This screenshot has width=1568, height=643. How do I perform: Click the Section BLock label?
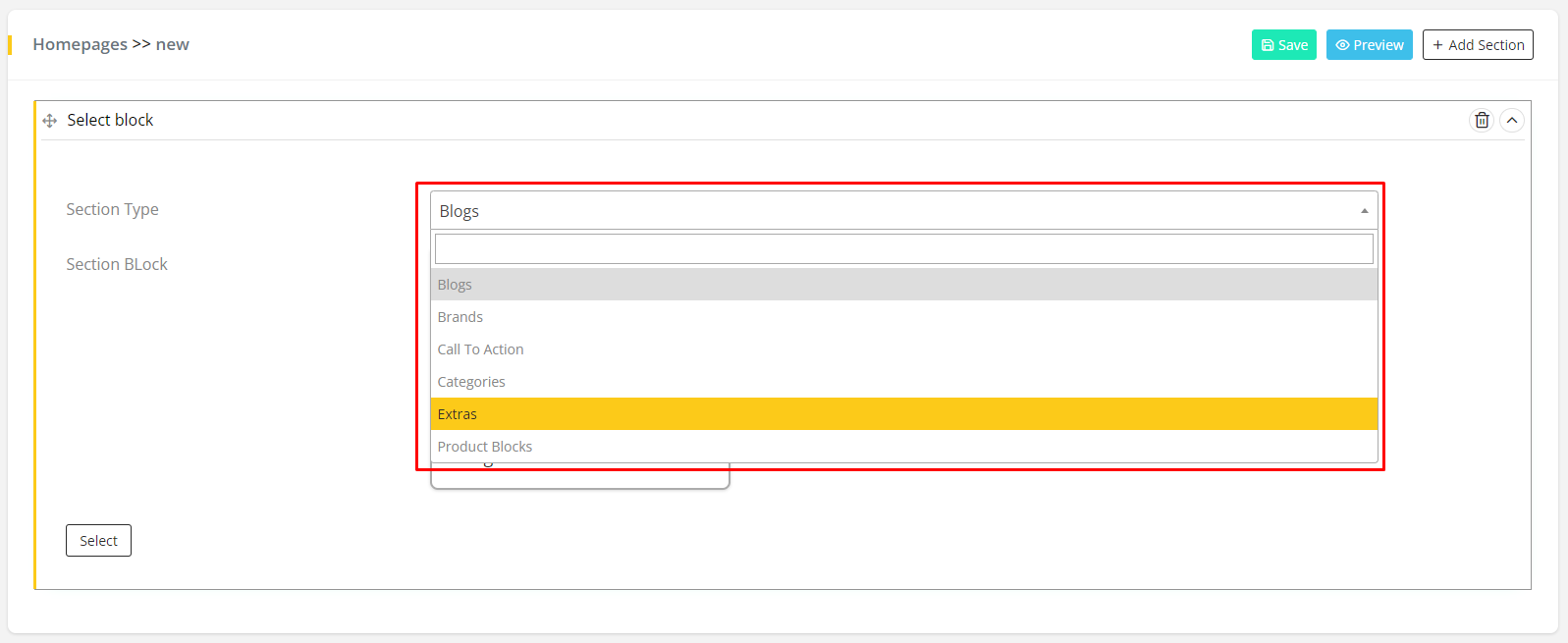pos(117,264)
